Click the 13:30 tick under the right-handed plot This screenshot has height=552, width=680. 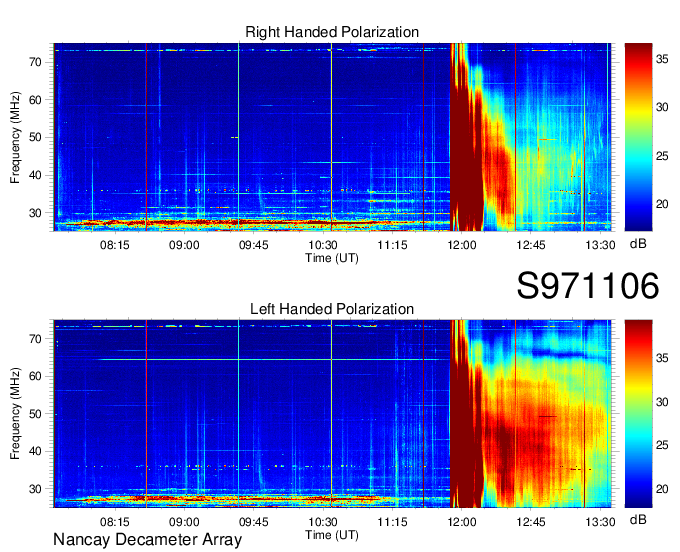coord(600,245)
